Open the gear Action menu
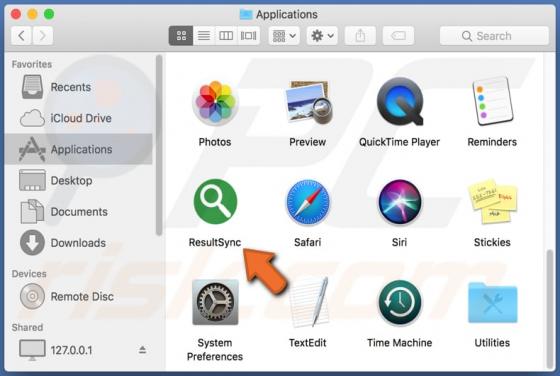 point(322,36)
